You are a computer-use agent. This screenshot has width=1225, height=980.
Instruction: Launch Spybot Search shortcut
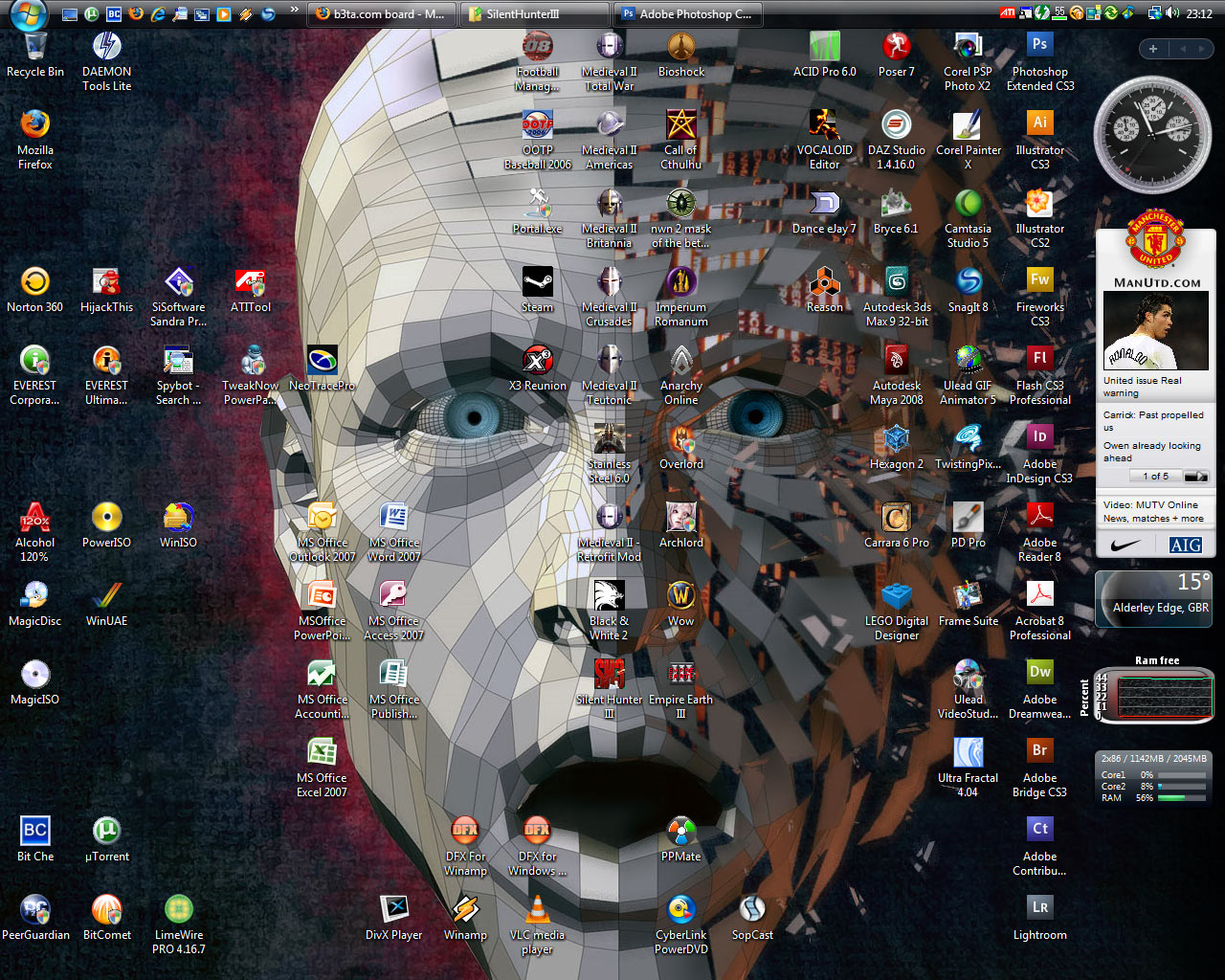click(179, 375)
